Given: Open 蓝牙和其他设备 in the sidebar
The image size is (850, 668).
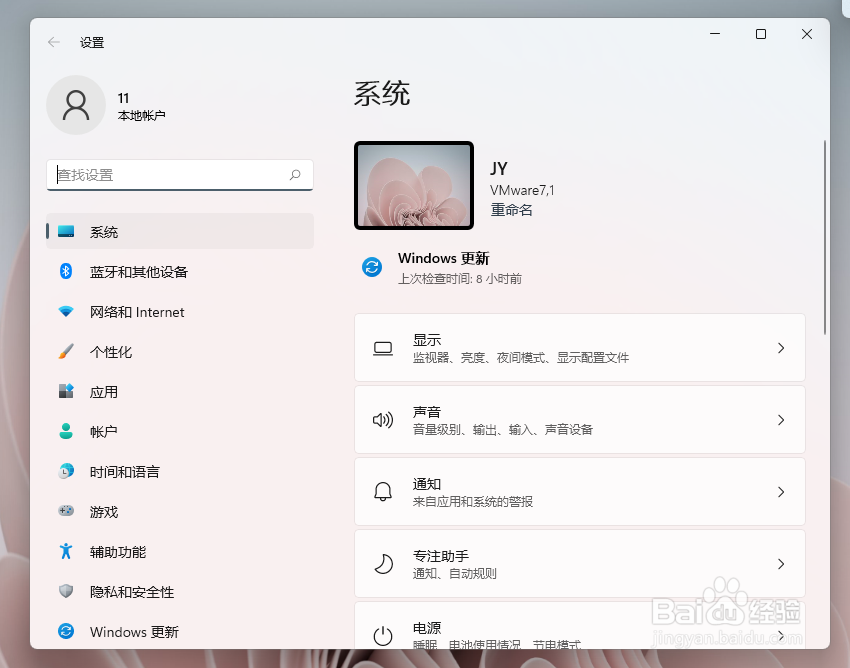Looking at the screenshot, I should 180,272.
